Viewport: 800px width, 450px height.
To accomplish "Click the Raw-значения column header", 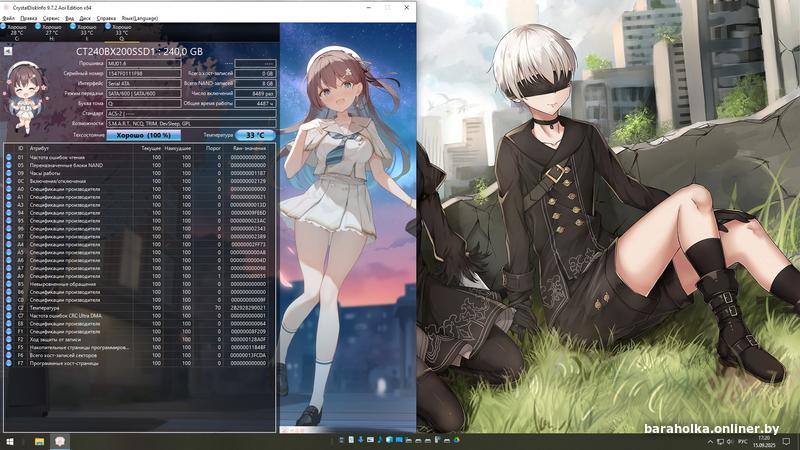I will (x=249, y=148).
